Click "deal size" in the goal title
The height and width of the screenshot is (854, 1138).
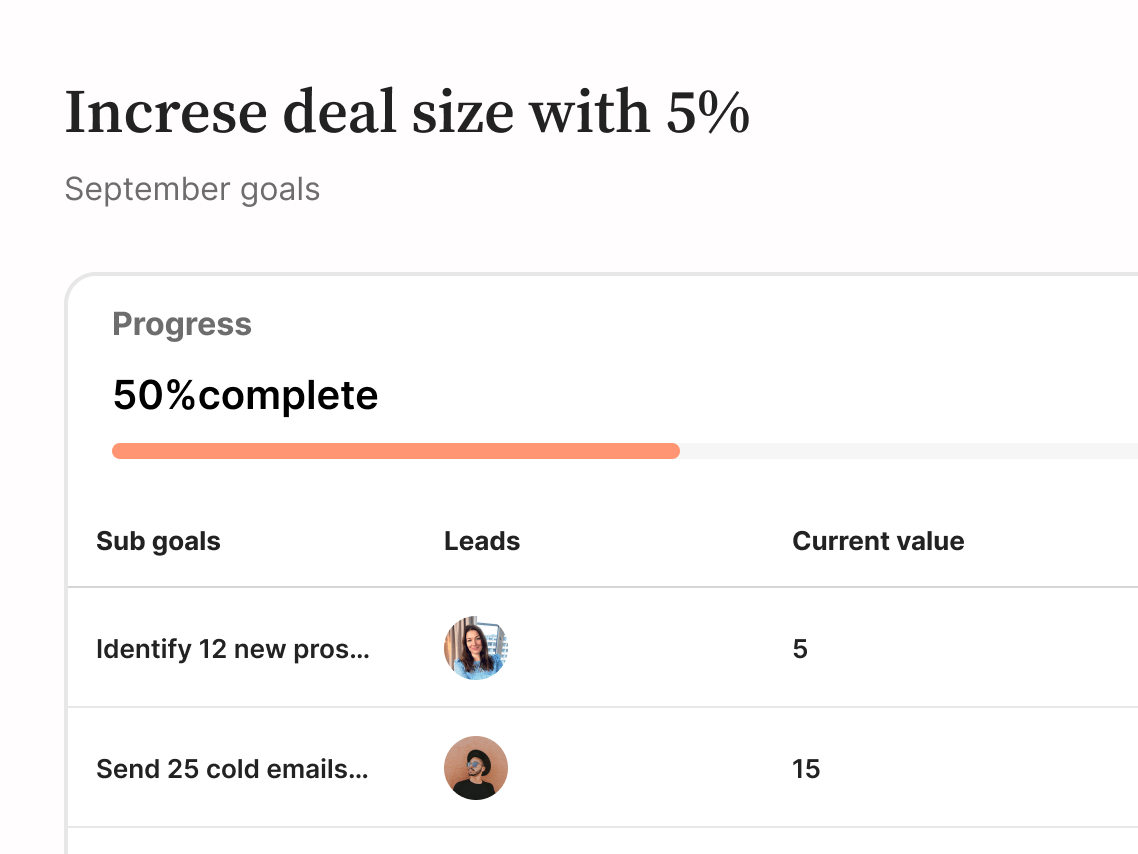[x=398, y=112]
